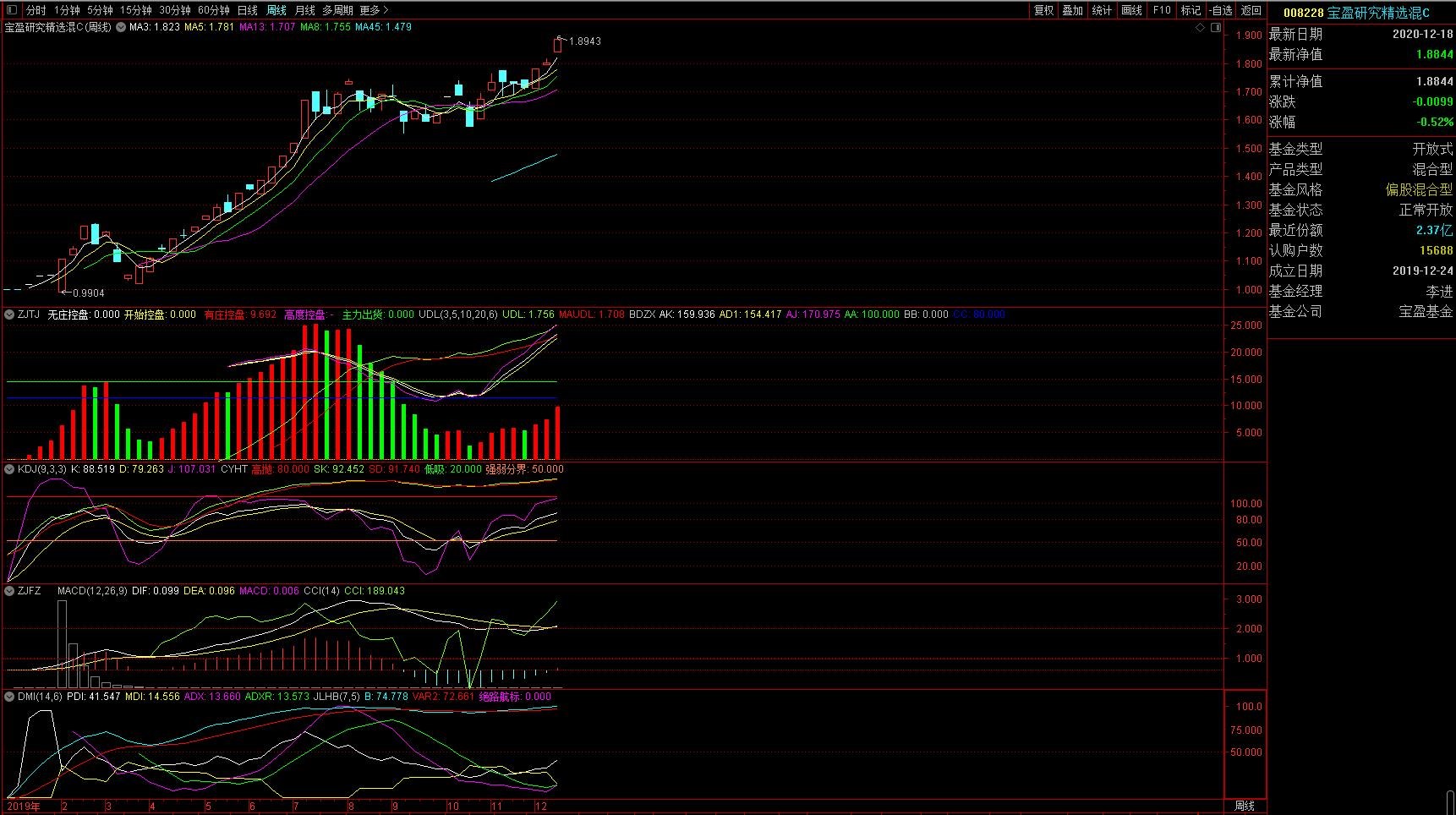Screen dimensions: 1456x815
Task: Click the 涨幅 value -0.52%
Action: pos(1436,123)
